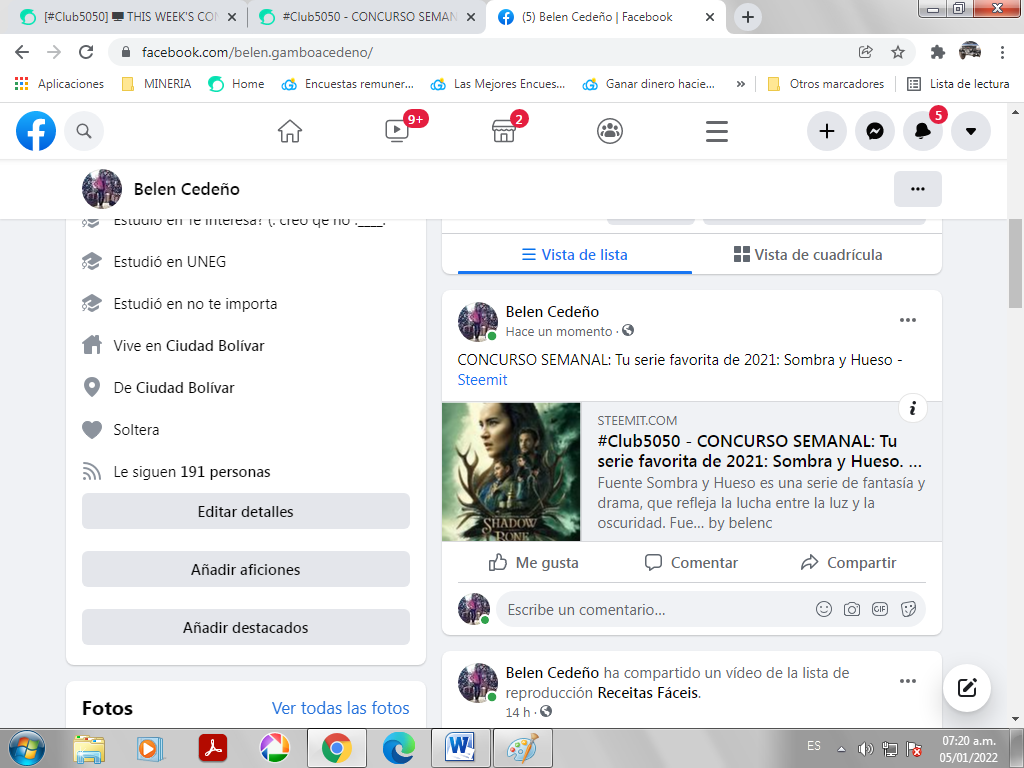Click the volume speaker tray icon
The height and width of the screenshot is (768, 1024).
866,748
